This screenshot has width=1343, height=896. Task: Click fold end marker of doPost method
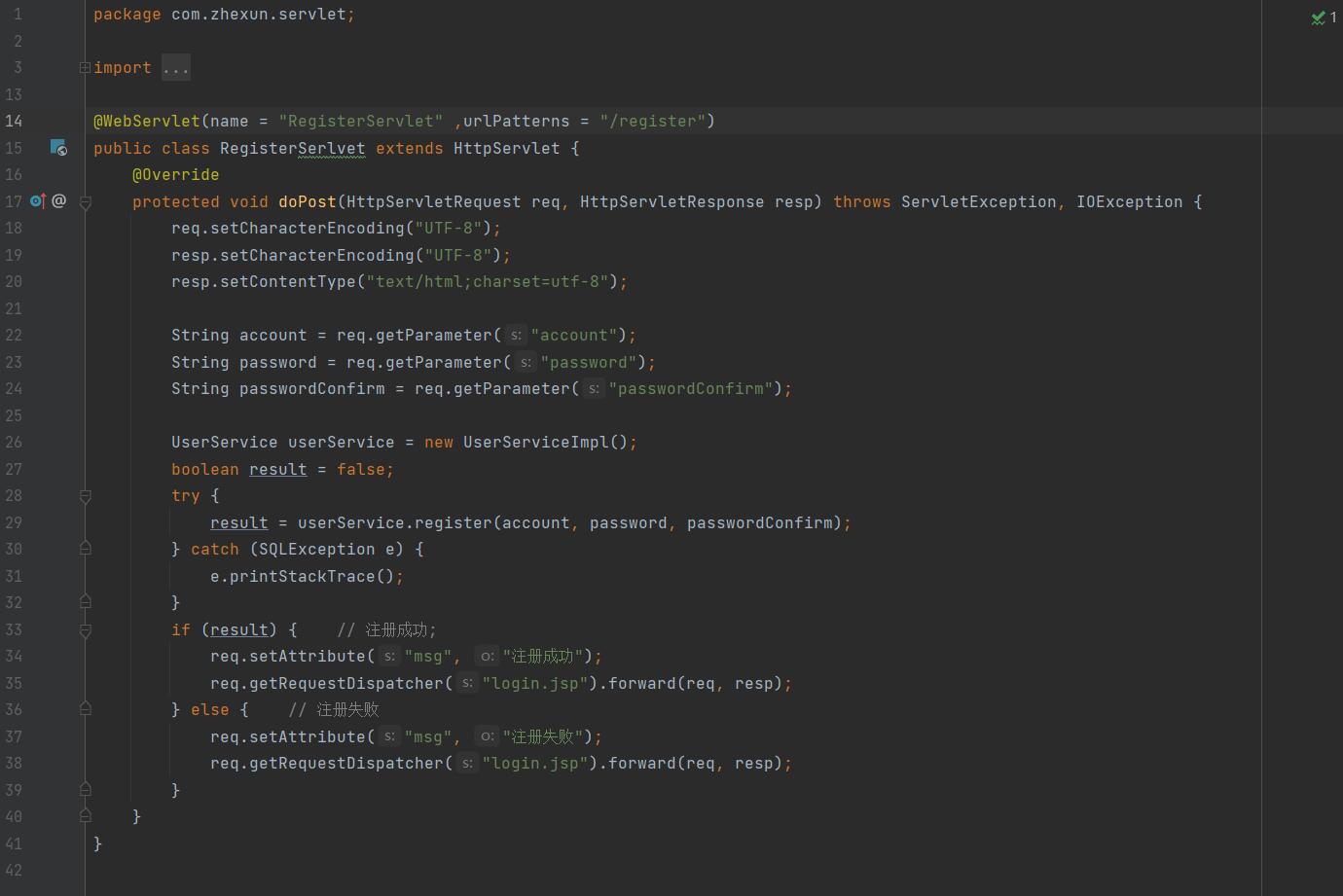pos(85,816)
